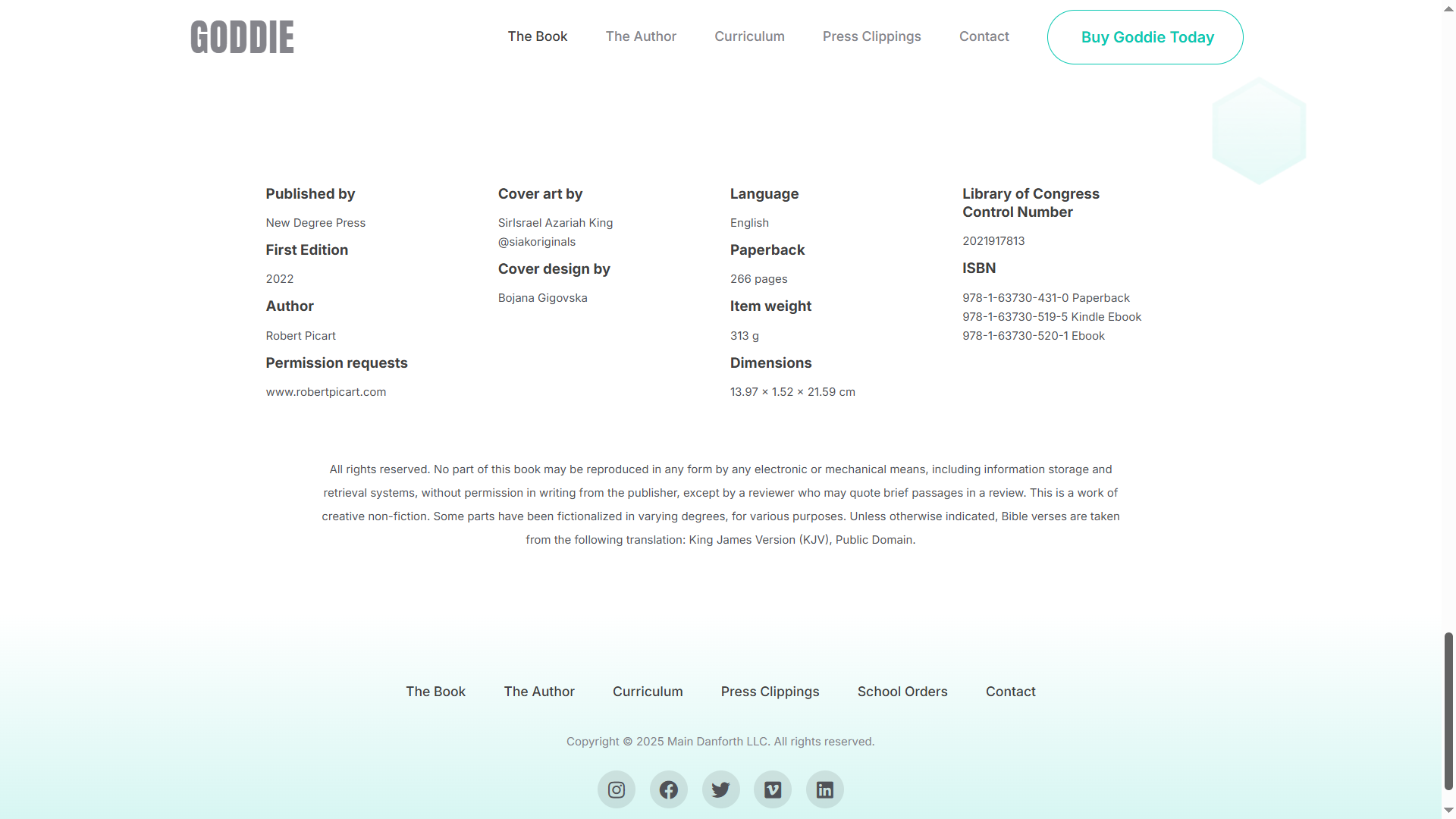
Task: Follow The Author footer link
Action: click(x=539, y=692)
